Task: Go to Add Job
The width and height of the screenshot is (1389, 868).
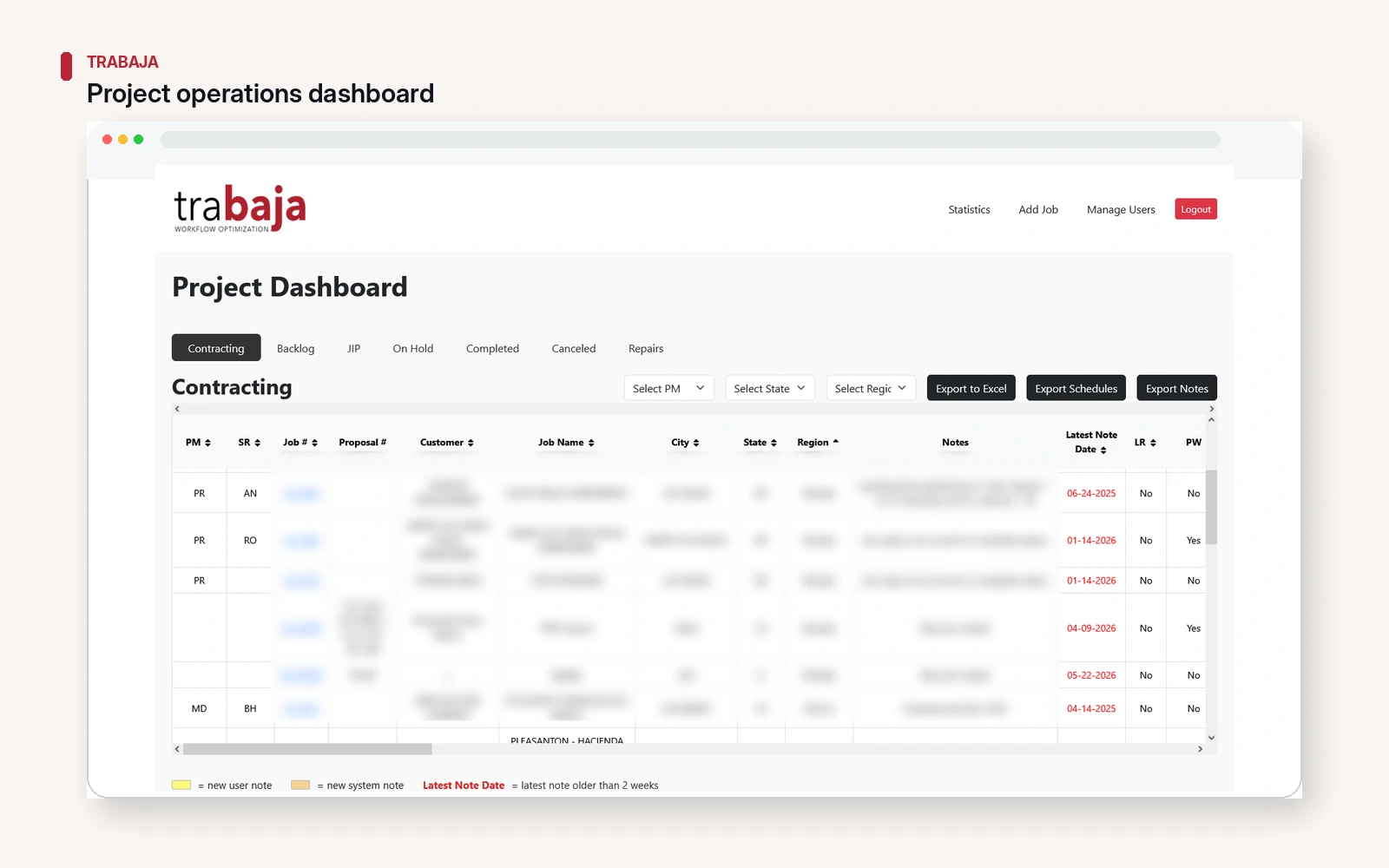Action: (x=1038, y=209)
